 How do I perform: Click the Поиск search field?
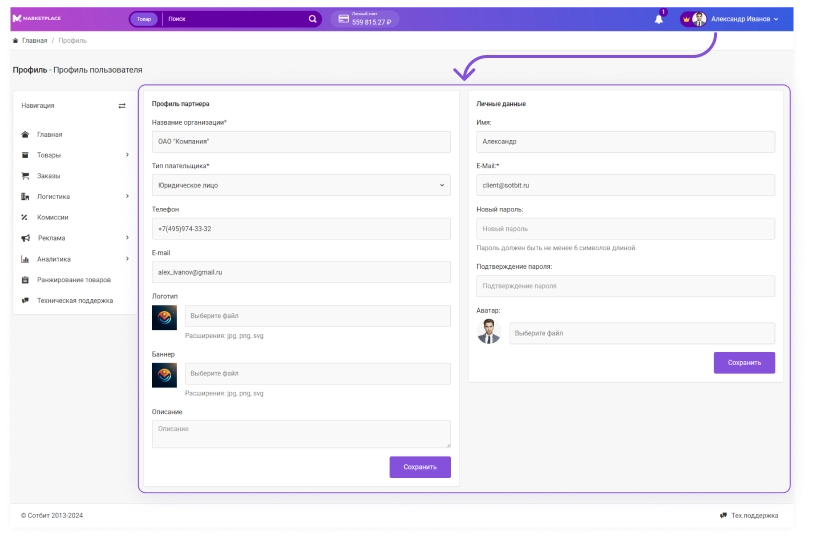click(x=236, y=19)
